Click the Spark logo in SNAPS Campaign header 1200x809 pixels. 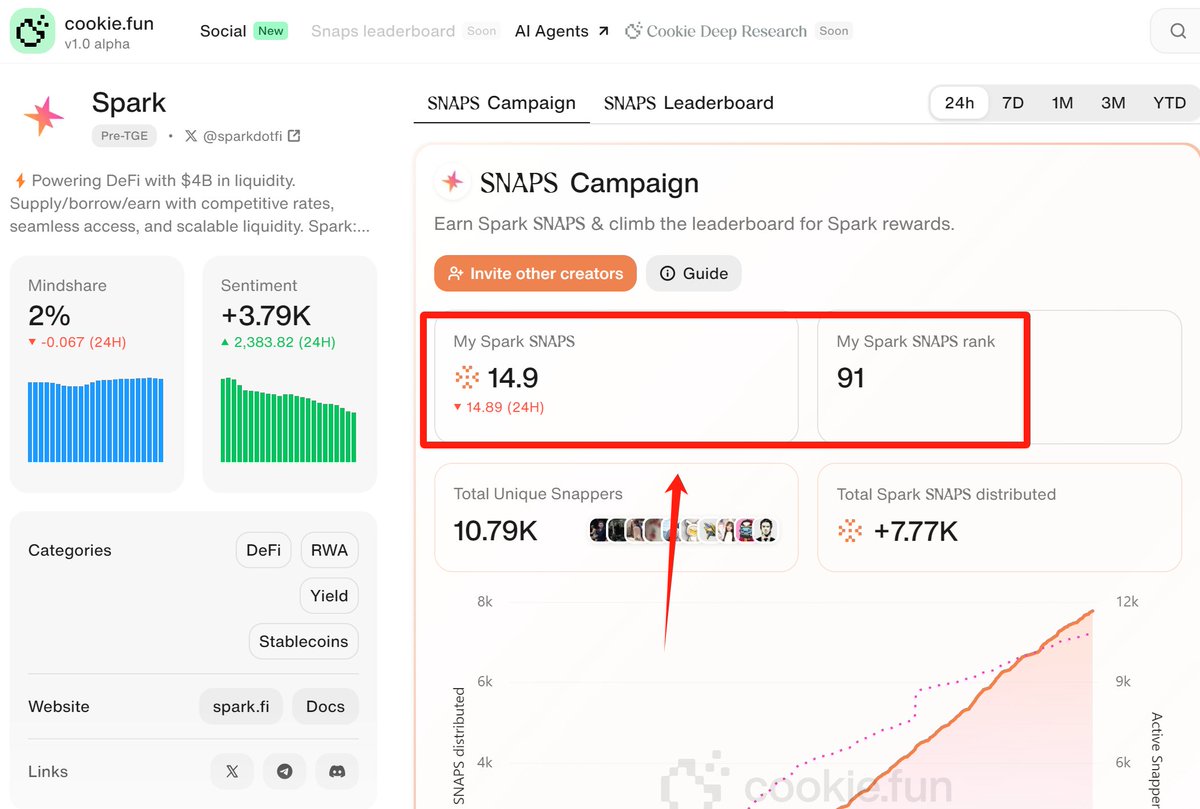(x=453, y=182)
